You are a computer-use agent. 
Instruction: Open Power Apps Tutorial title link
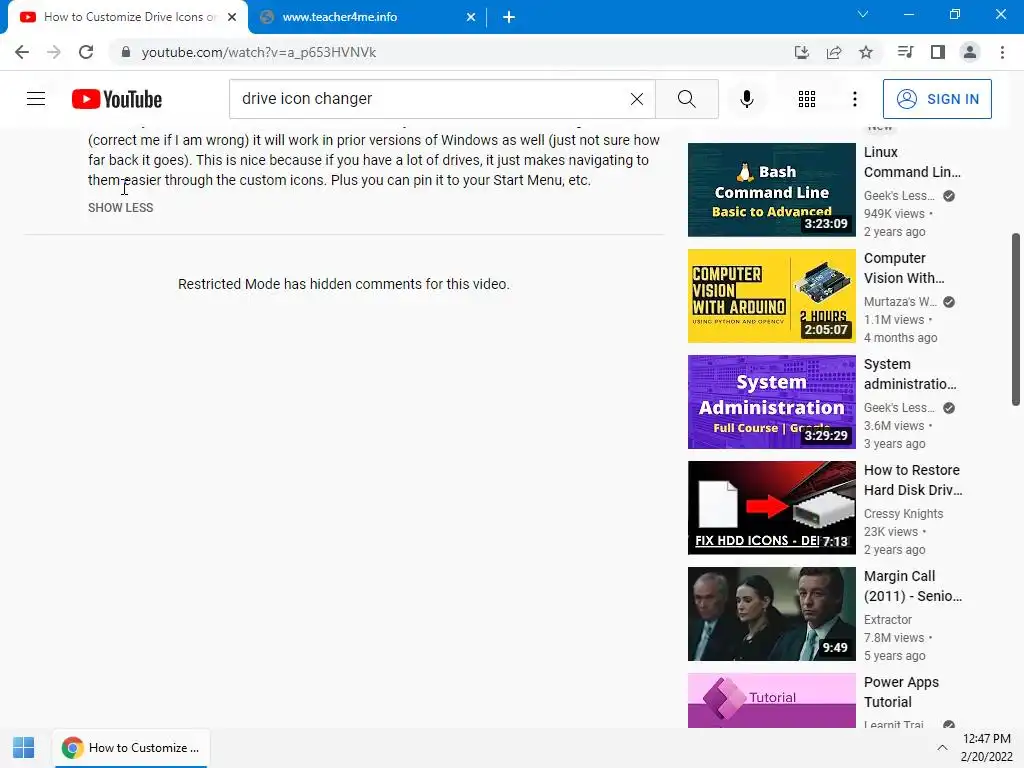click(901, 692)
